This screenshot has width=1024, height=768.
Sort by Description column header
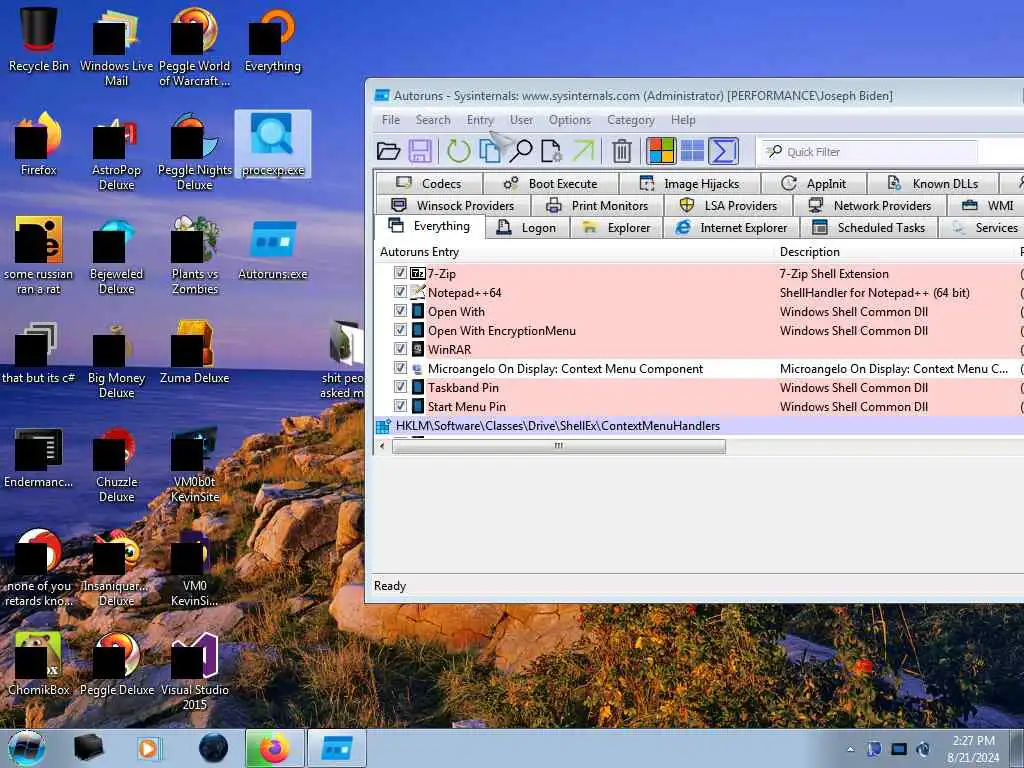[895, 252]
